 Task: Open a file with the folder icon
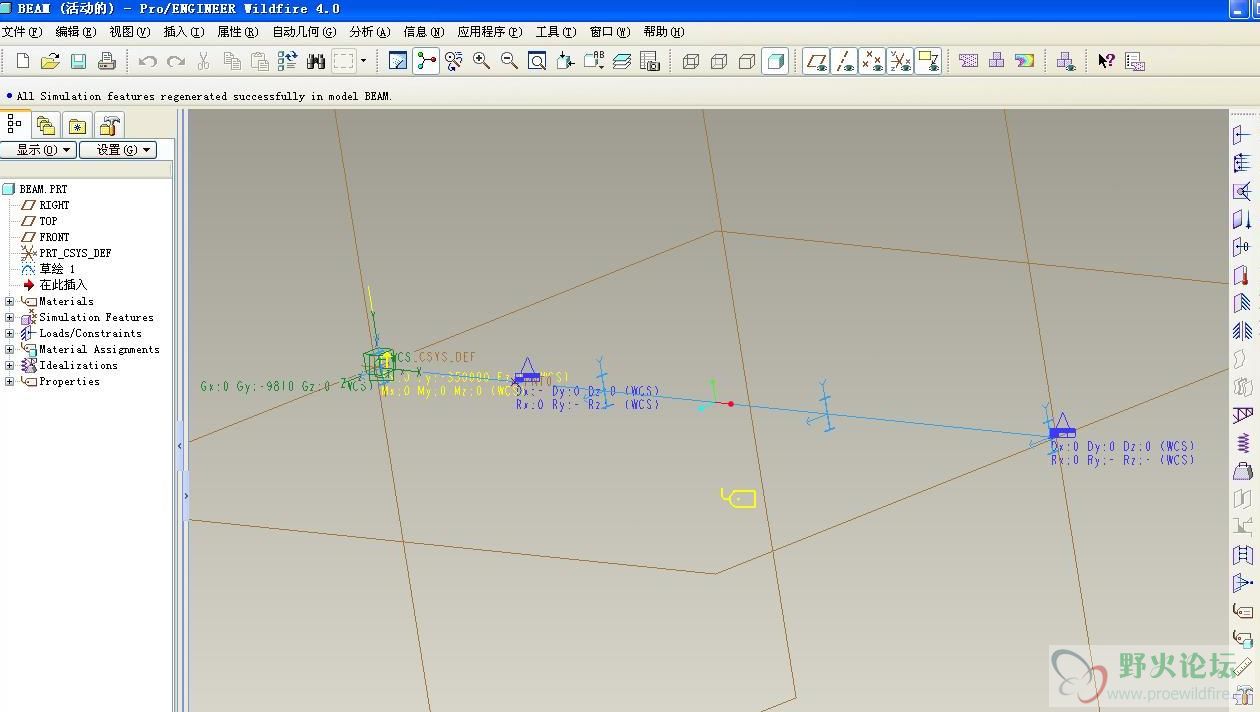[x=51, y=62]
